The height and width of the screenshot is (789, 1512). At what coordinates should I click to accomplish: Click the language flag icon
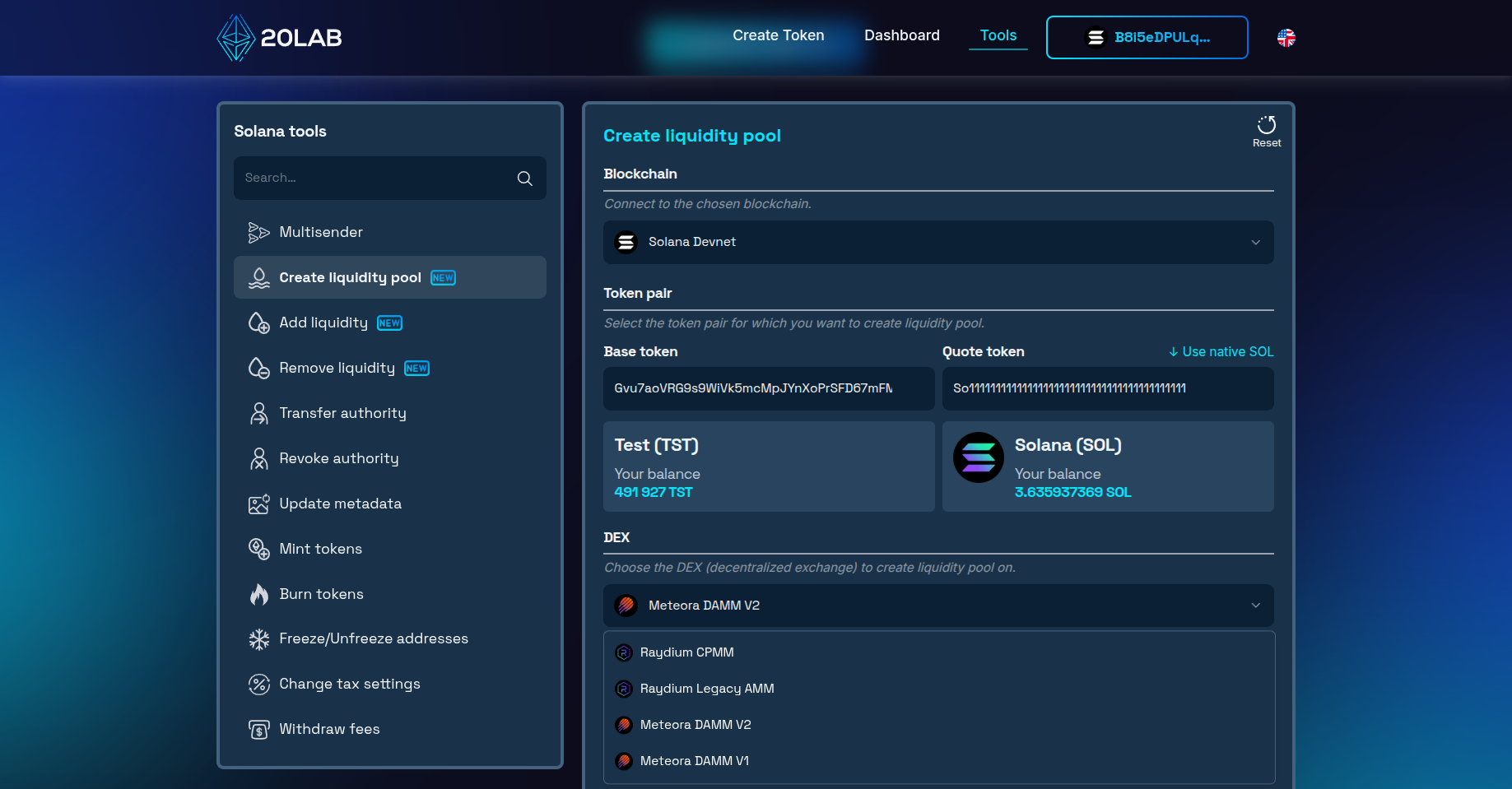tap(1286, 38)
